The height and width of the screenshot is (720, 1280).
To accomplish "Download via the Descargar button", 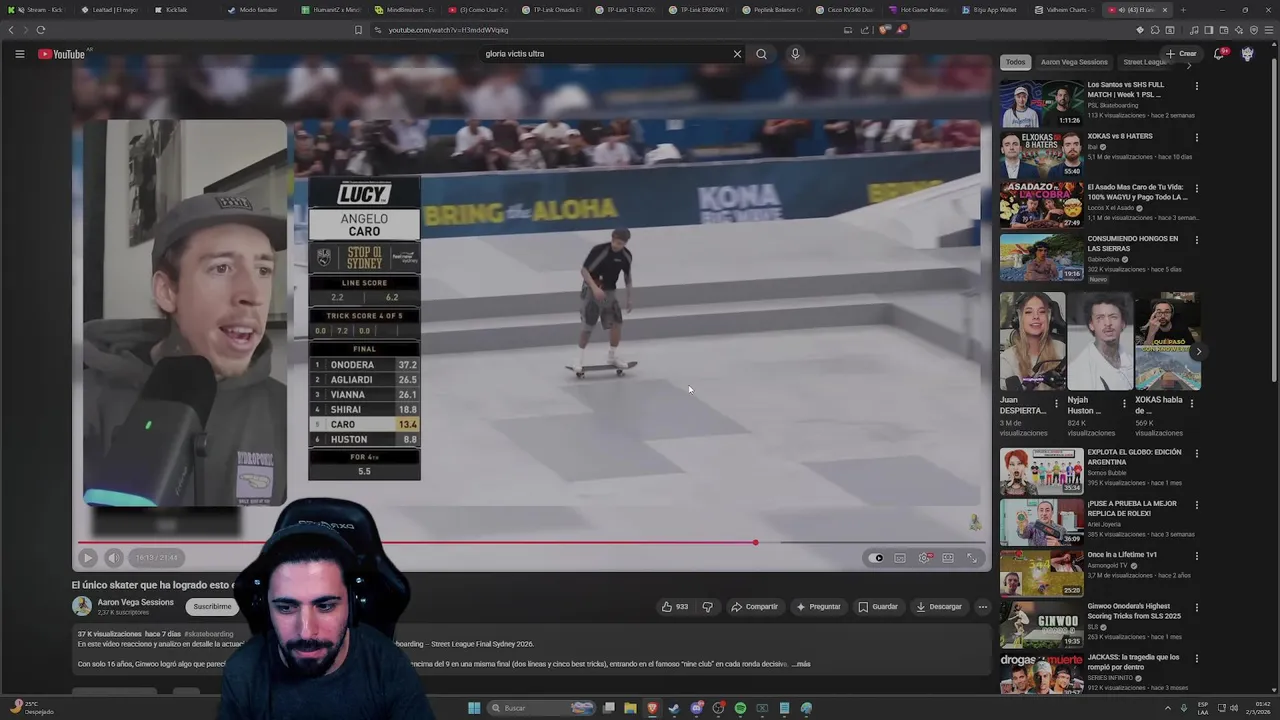I will click(939, 606).
